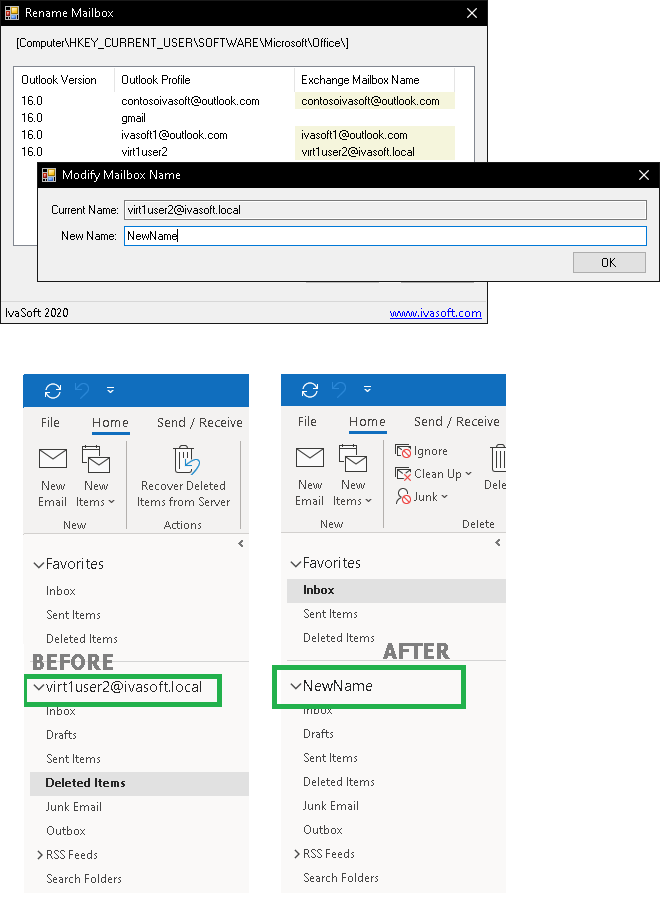Viewport: 662px width, 912px height.
Task: Open Customize Quick Access dropdown in AFTER Outlook
Action: [x=367, y=389]
